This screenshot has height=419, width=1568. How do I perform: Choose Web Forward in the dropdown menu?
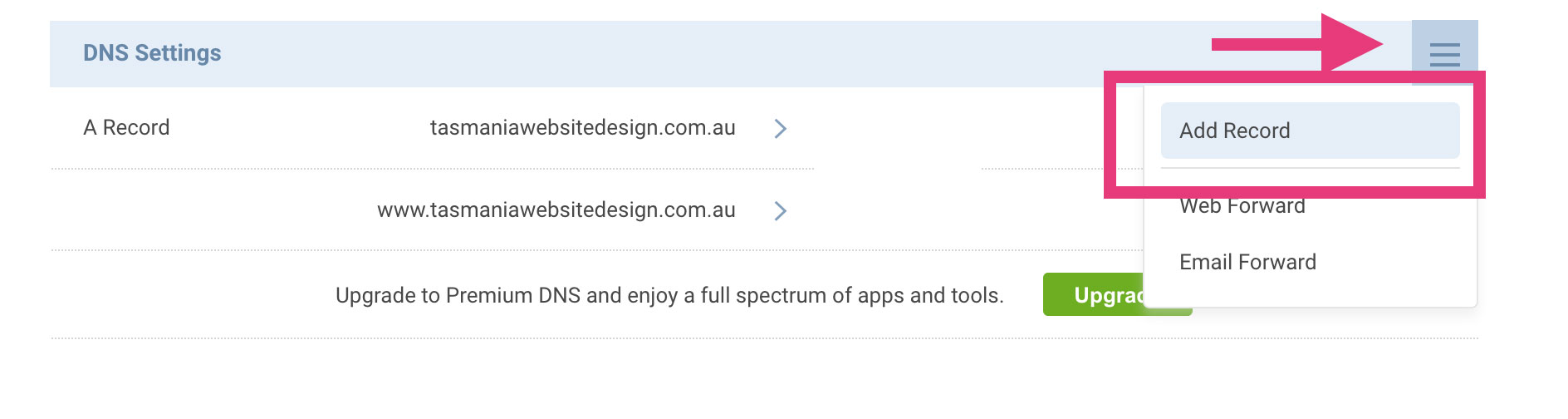point(1242,208)
